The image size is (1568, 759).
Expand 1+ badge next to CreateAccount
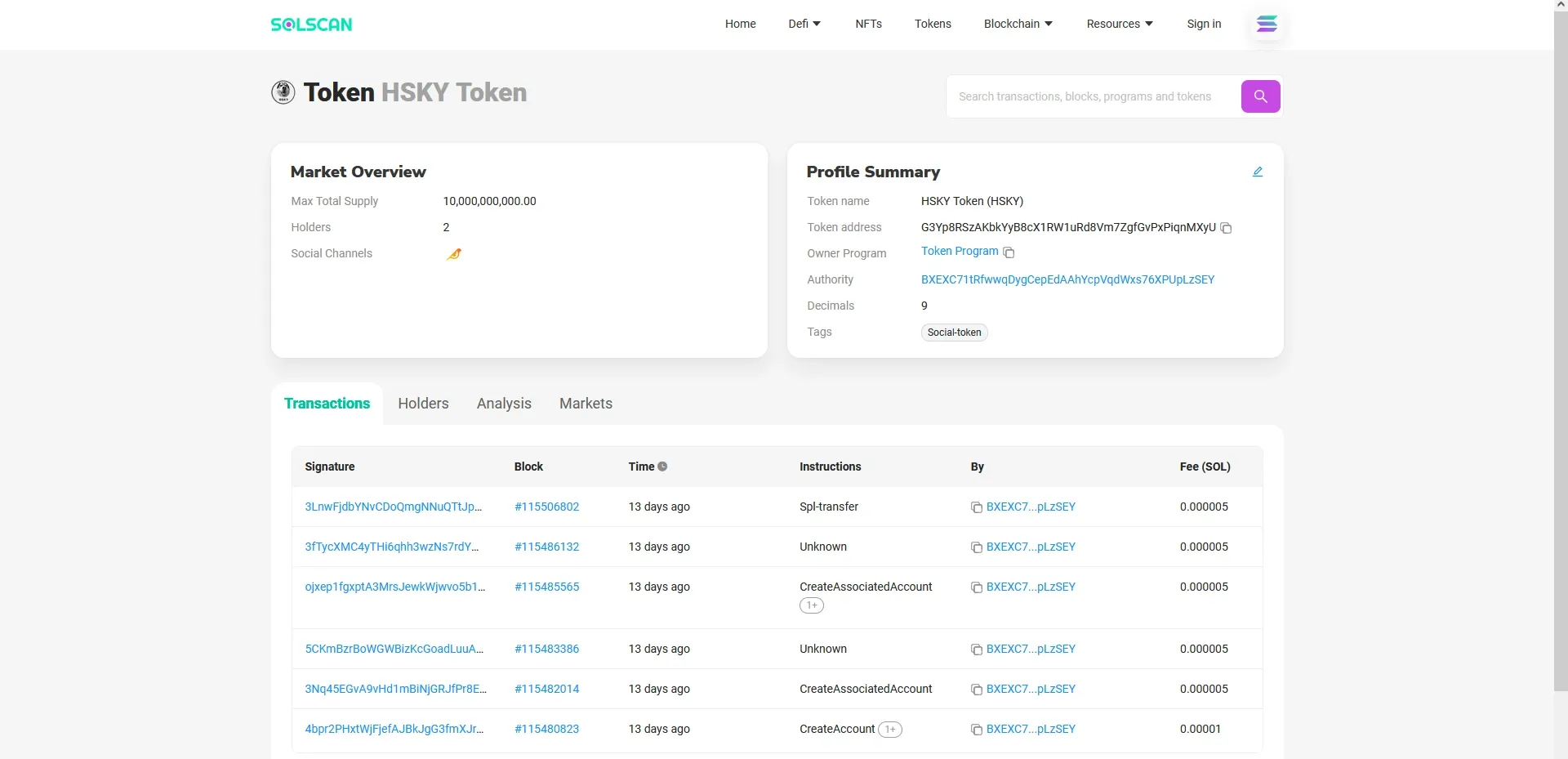click(x=890, y=730)
